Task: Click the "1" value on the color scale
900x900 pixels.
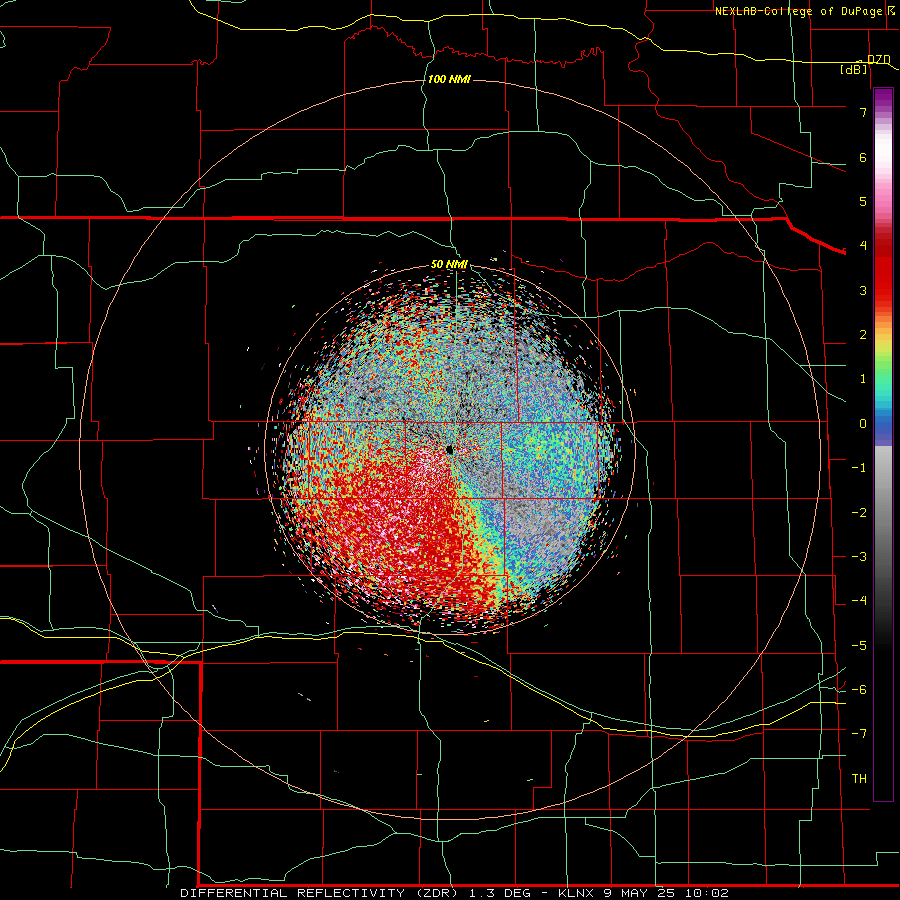Action: click(863, 379)
